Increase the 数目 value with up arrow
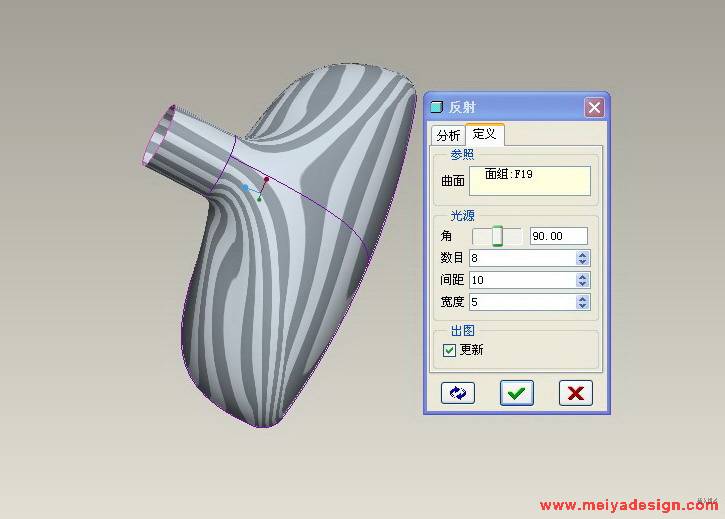 tap(583, 254)
